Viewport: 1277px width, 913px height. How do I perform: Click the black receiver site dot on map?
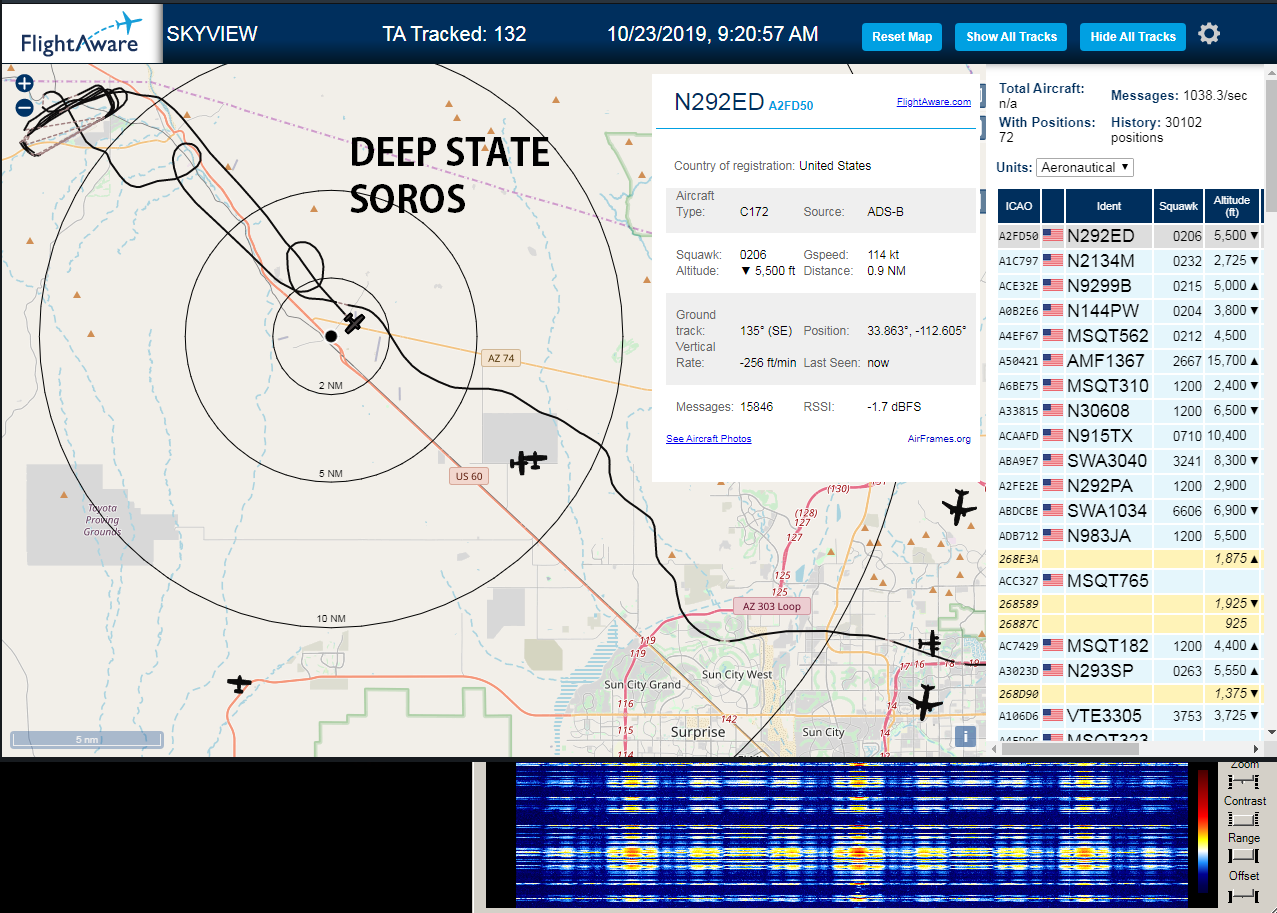click(331, 336)
